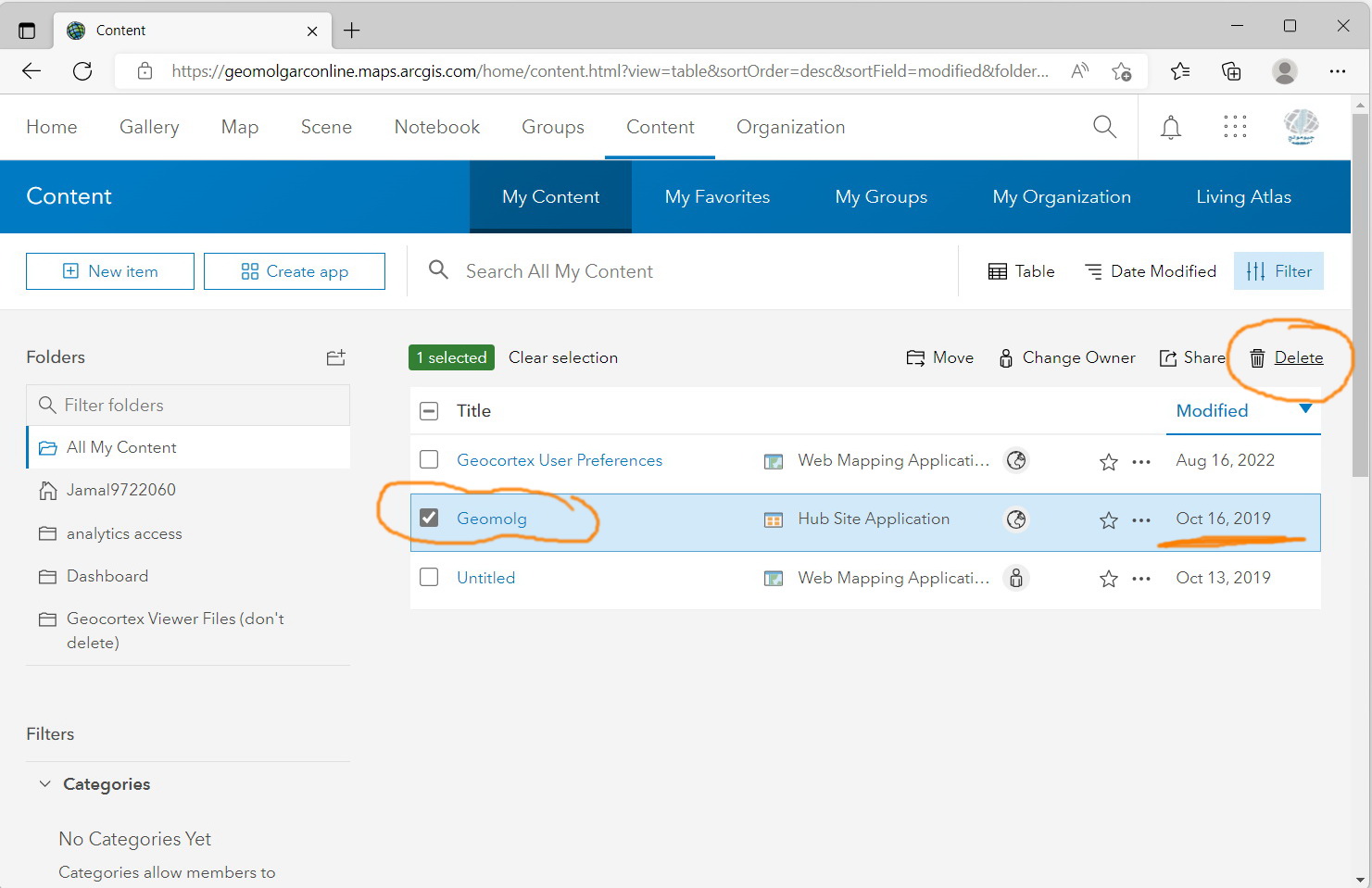Click the Change Owner icon
This screenshot has width=1372, height=888.
(x=1006, y=357)
